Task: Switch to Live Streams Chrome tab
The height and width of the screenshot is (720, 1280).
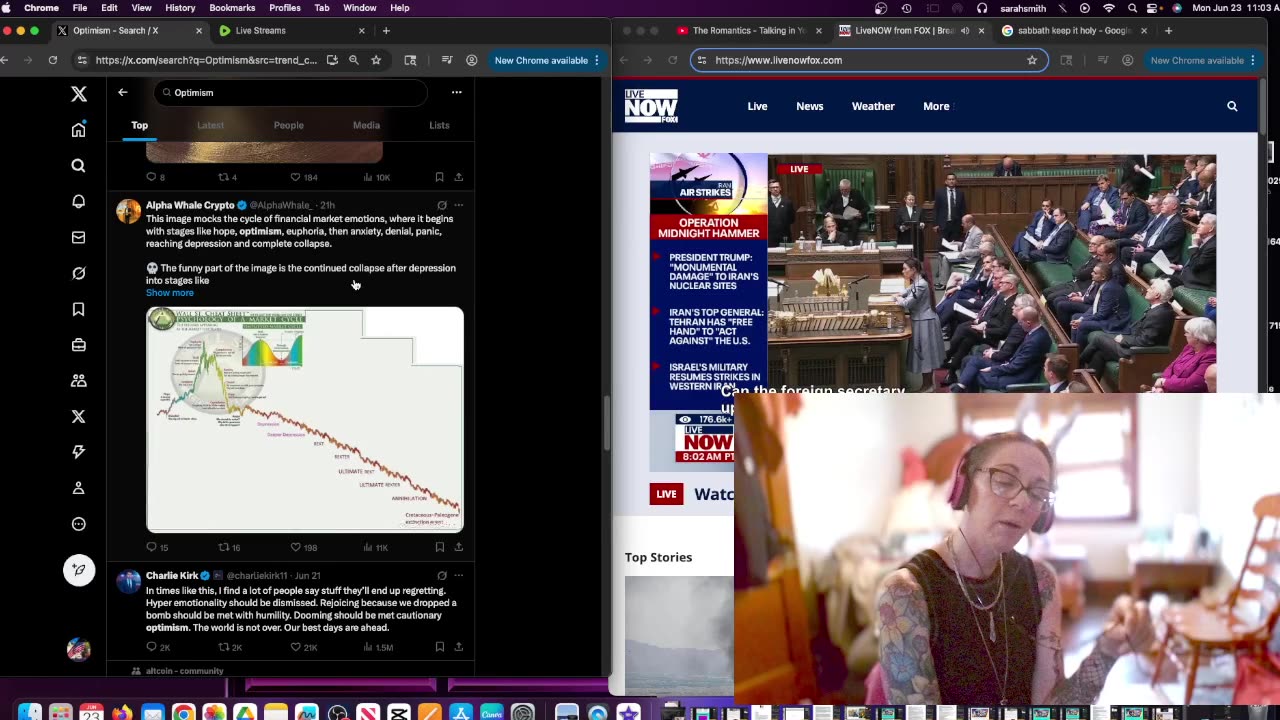Action: [x=291, y=31]
